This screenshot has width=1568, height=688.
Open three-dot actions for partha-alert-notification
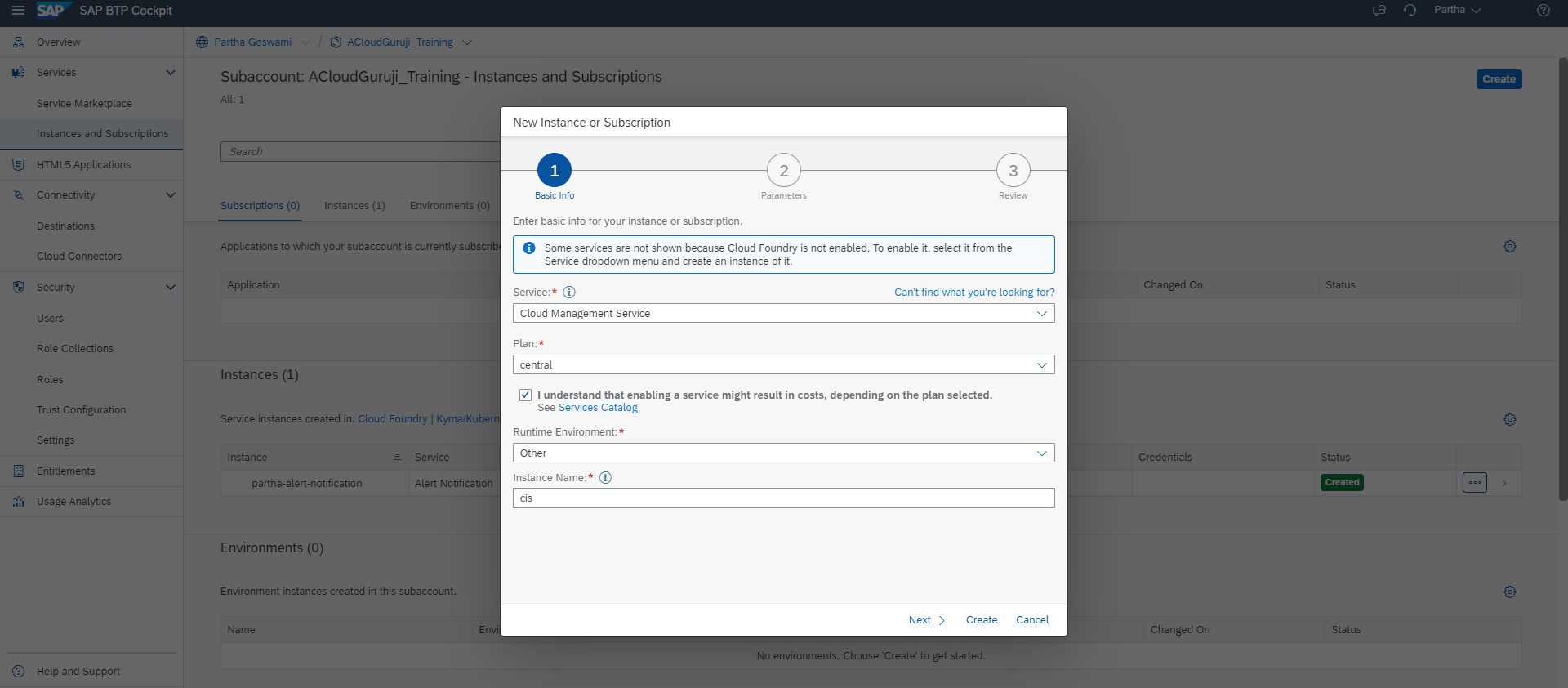click(1474, 483)
